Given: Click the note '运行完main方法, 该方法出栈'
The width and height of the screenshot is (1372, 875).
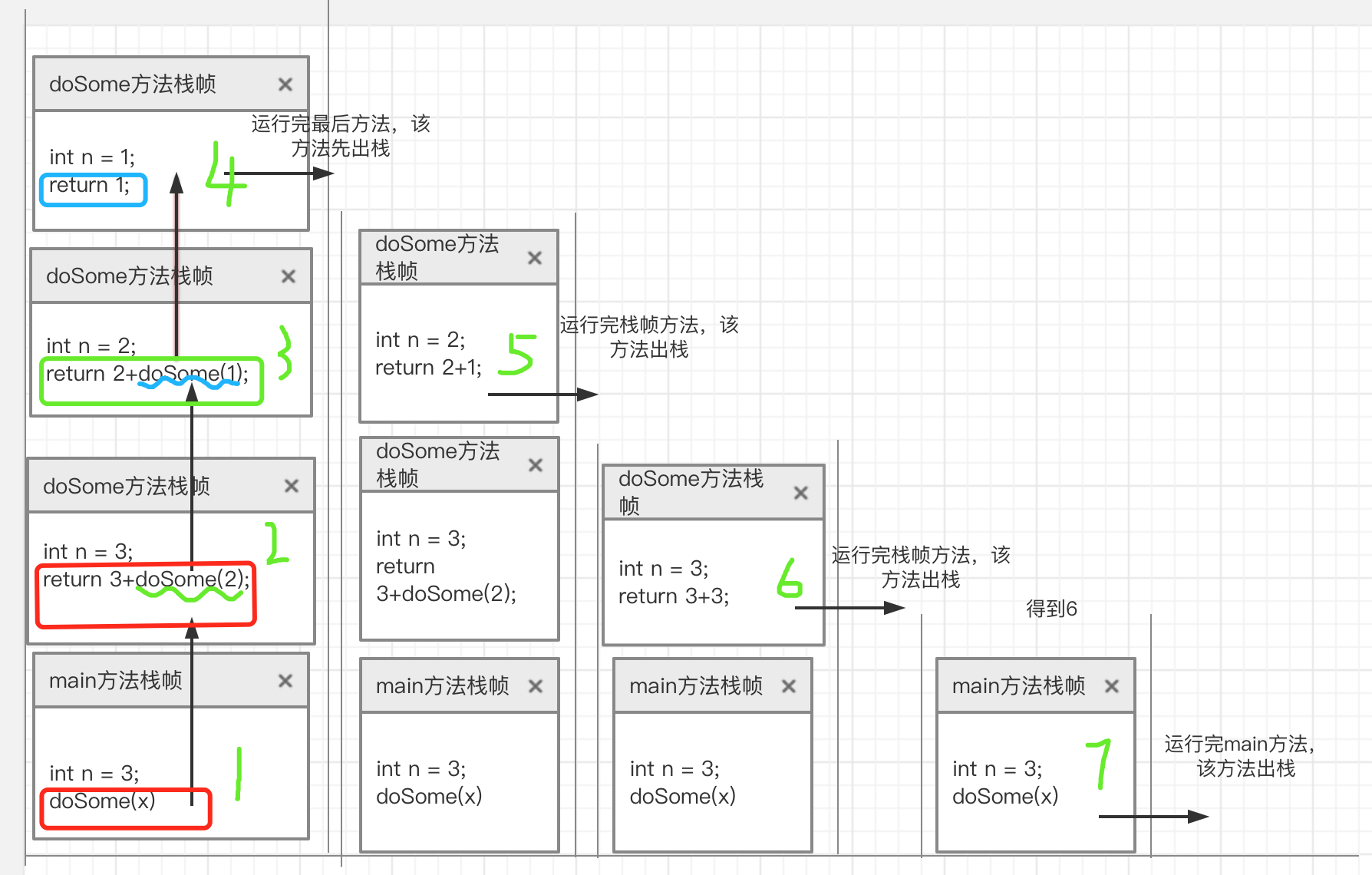Looking at the screenshot, I should tap(1239, 756).
